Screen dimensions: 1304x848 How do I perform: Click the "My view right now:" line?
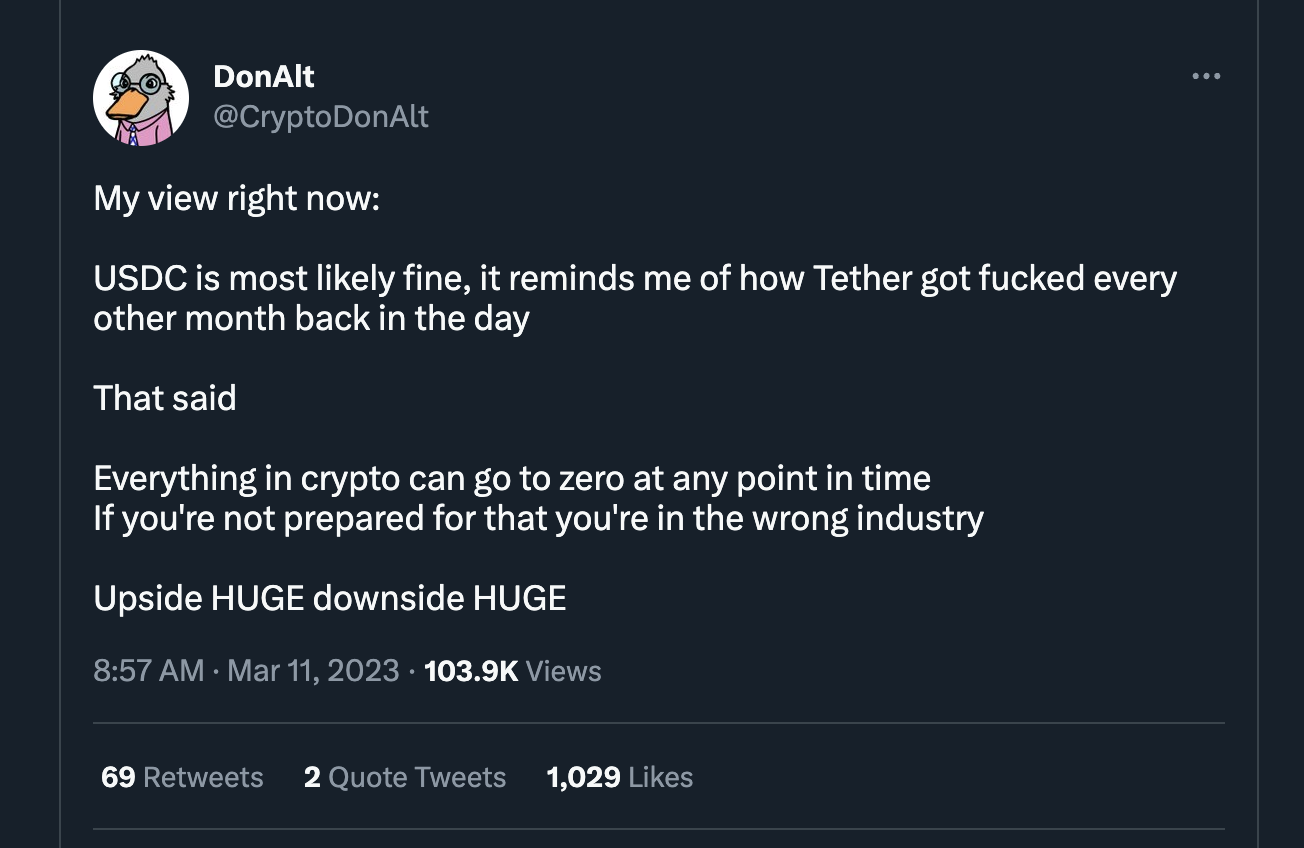coord(237,198)
